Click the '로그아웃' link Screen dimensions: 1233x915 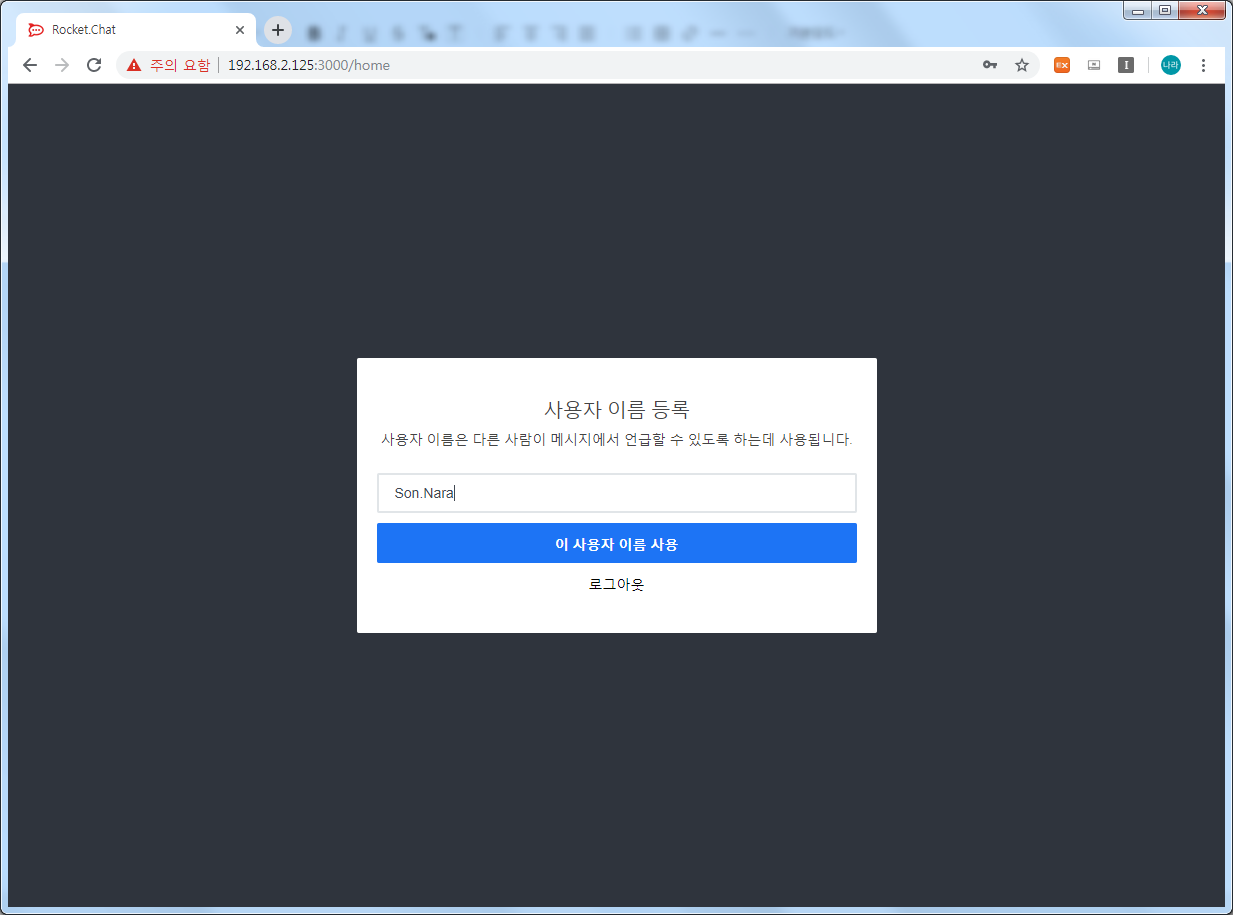tap(617, 585)
